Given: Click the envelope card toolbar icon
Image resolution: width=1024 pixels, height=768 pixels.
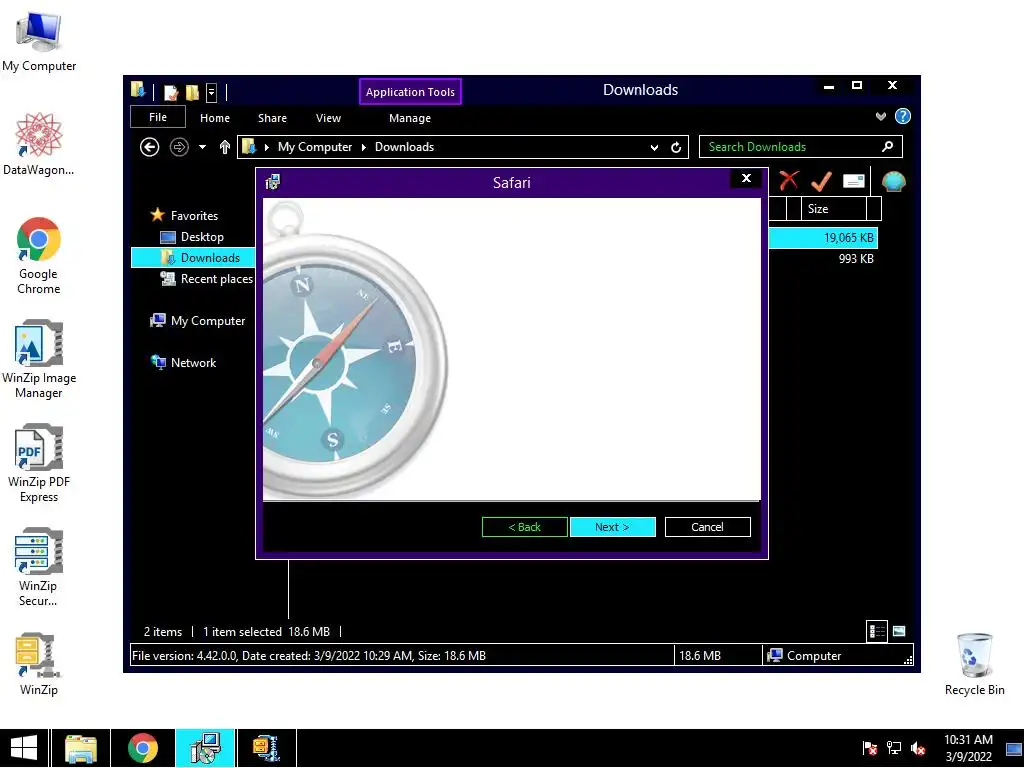Looking at the screenshot, I should pyautogui.click(x=854, y=181).
